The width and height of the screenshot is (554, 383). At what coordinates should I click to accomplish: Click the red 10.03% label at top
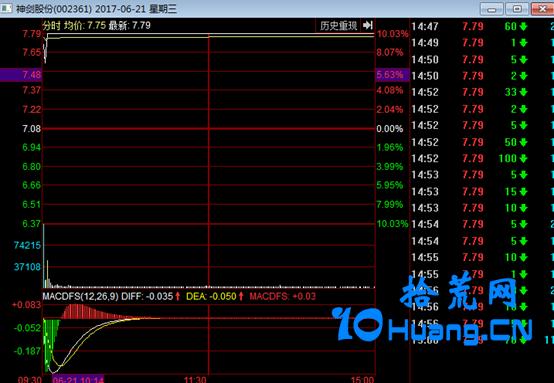(x=393, y=34)
